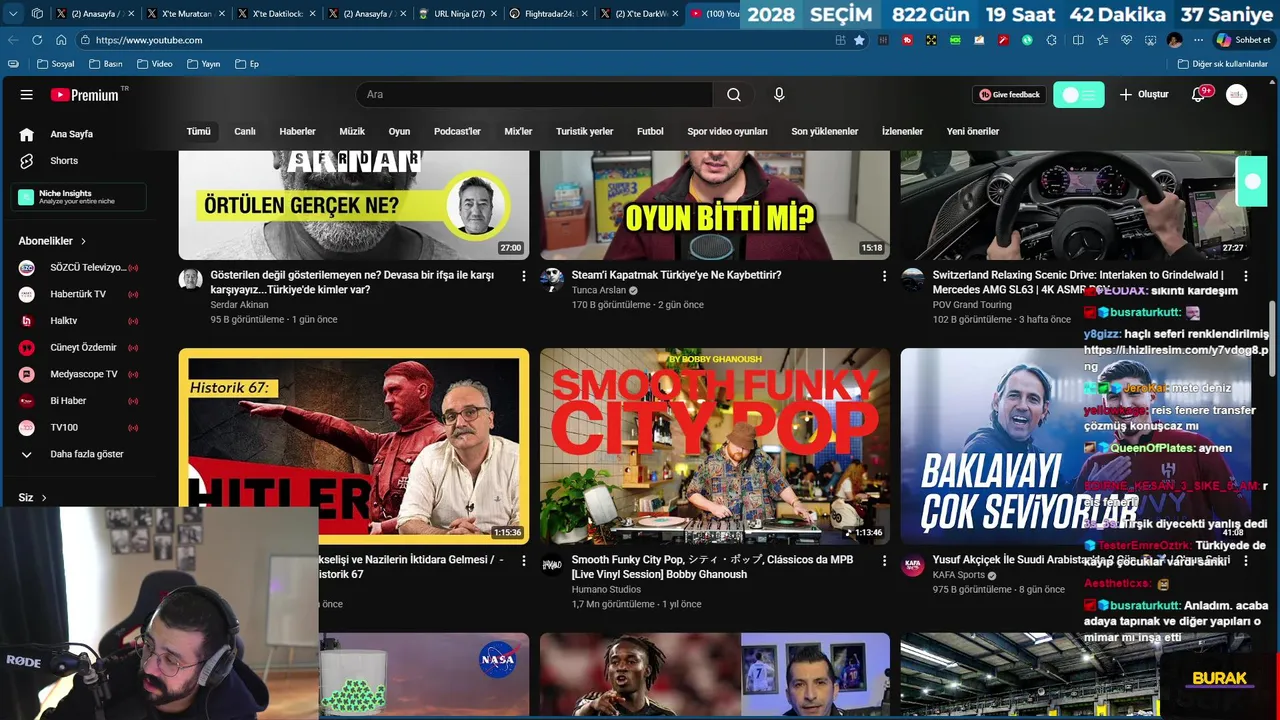Expand the Siz section arrow
This screenshot has height=720, width=1280.
pos(43,498)
